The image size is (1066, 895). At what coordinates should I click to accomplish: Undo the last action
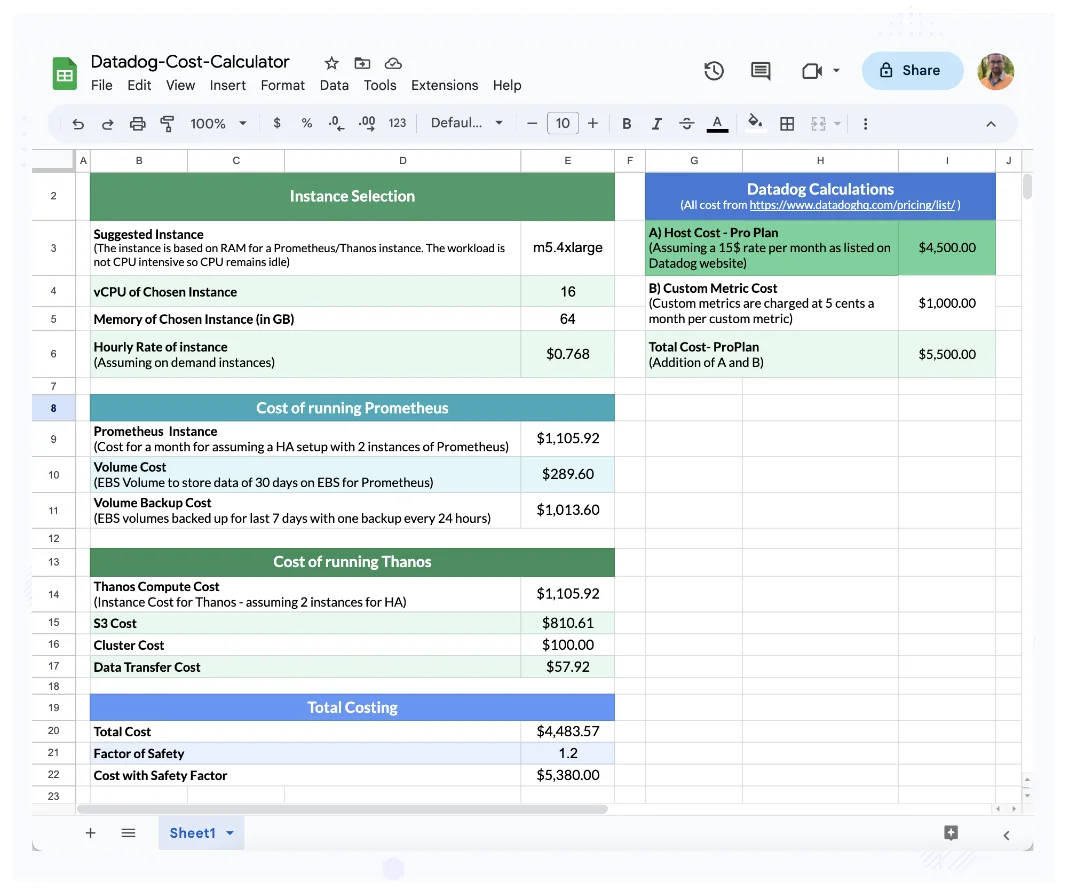tap(78, 124)
